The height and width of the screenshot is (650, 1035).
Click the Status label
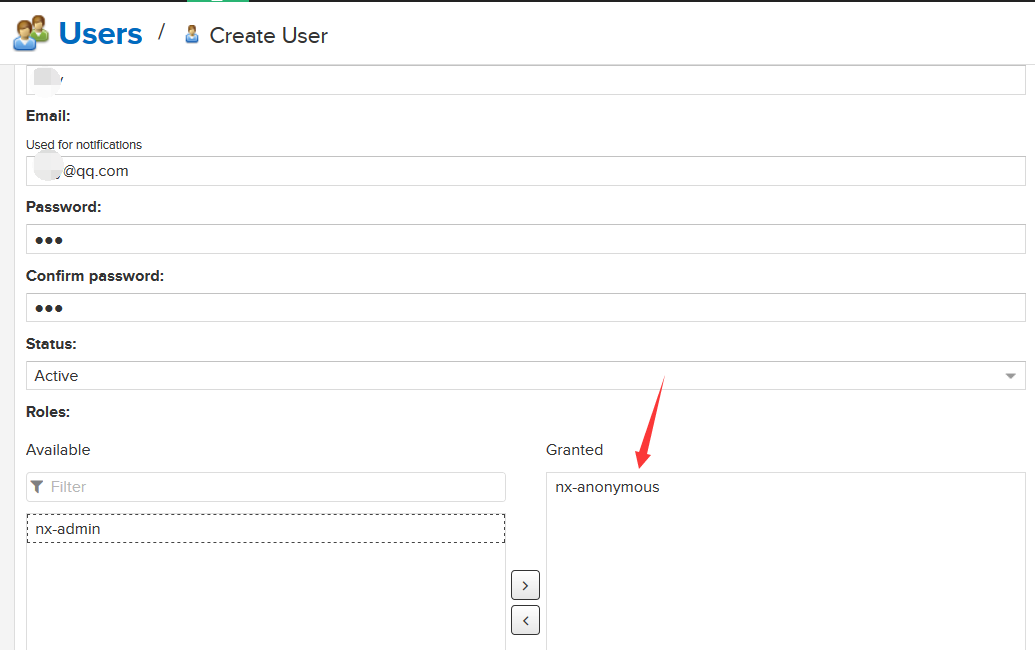(51, 344)
